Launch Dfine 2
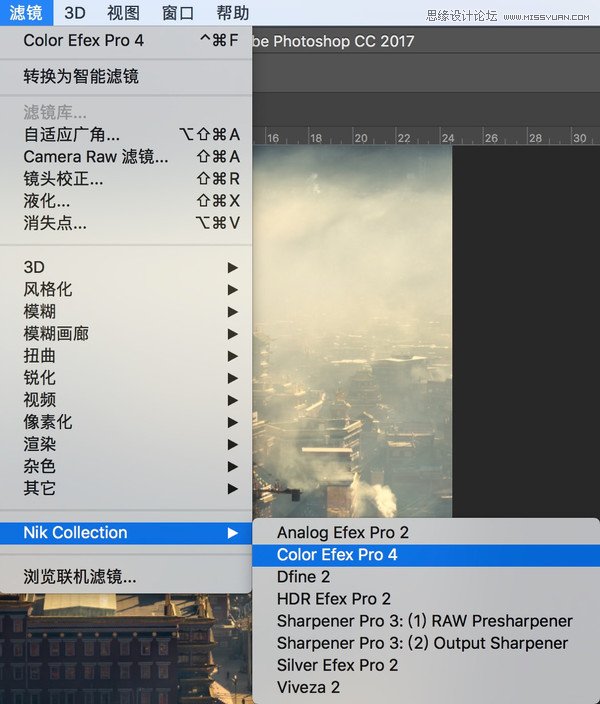Screen dimensions: 600x704 pyautogui.click(x=426, y=577)
